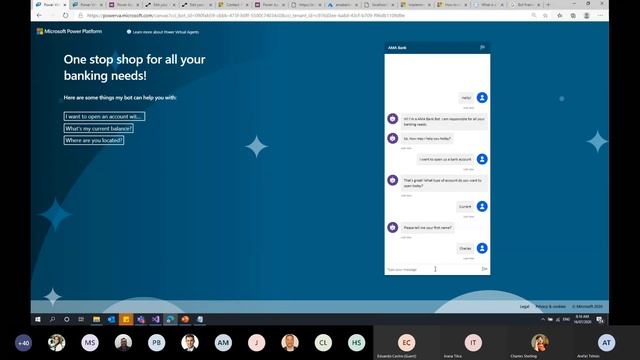Open File Explorer from the taskbar
640x360 pixels.
(x=96, y=319)
